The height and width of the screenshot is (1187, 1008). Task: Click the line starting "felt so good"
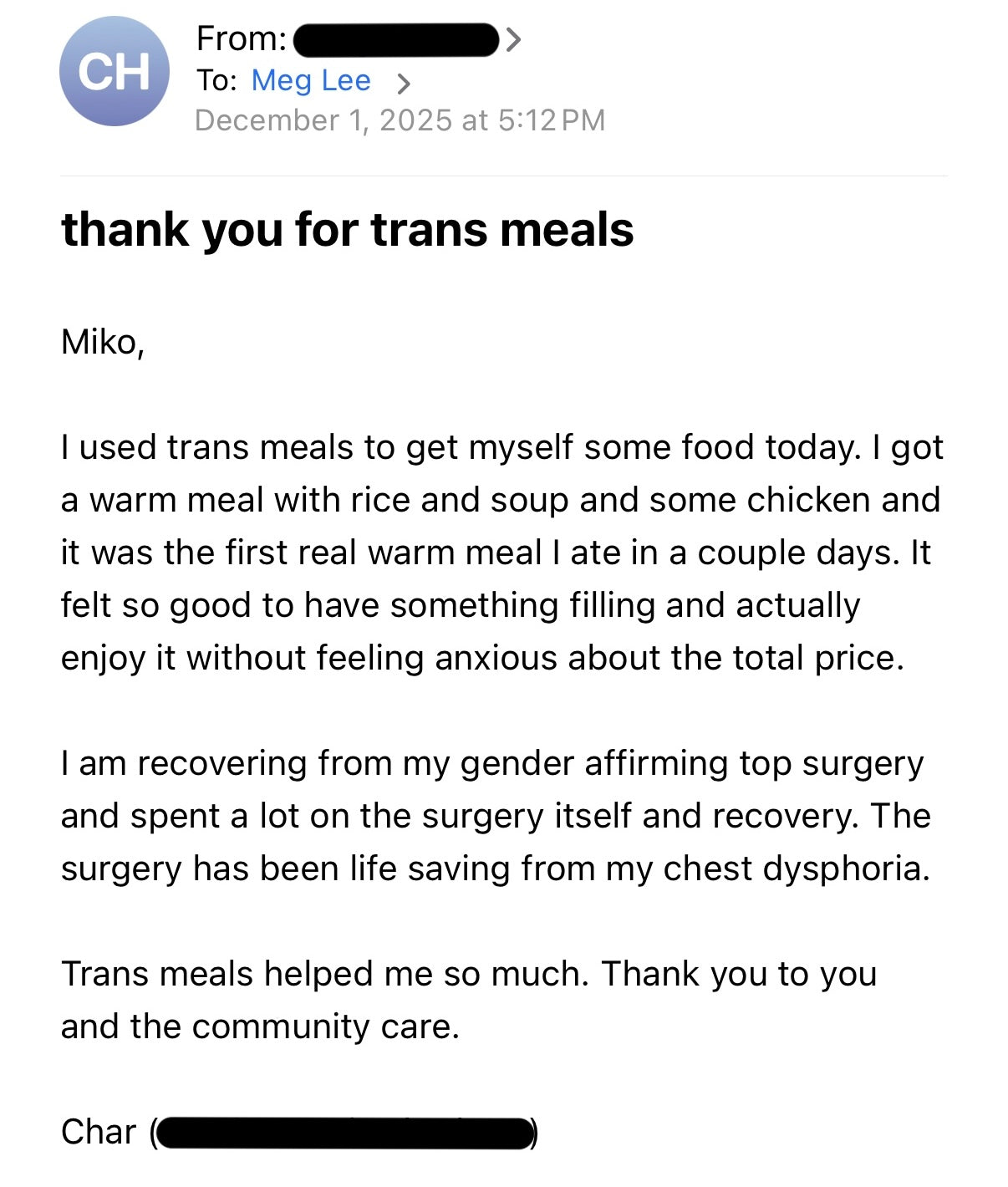[460, 605]
